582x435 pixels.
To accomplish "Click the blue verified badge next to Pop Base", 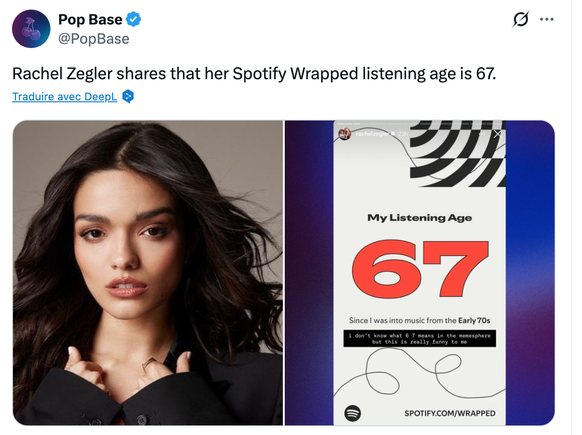I will tap(133, 19).
